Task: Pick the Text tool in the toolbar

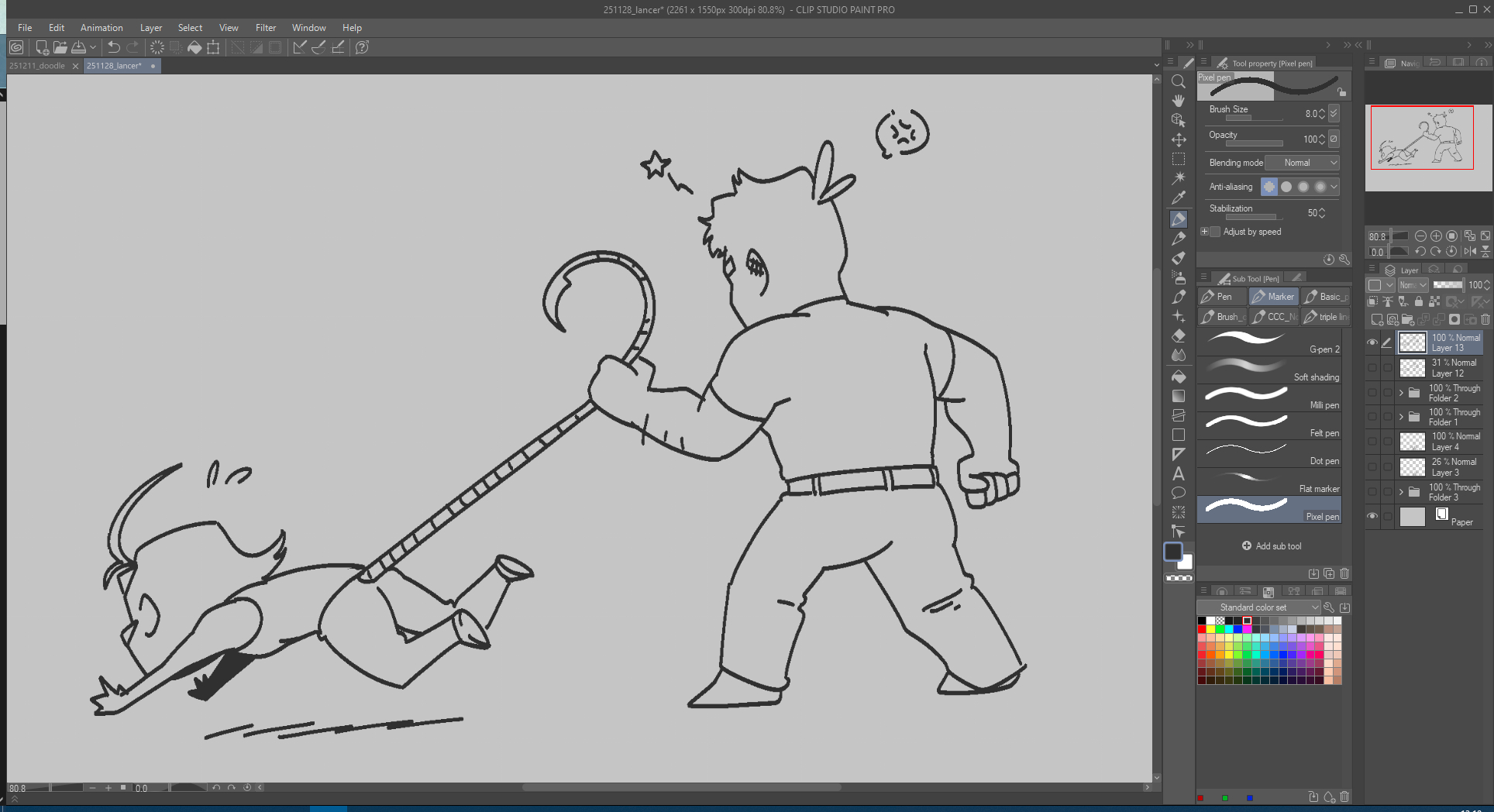Action: tap(1179, 473)
